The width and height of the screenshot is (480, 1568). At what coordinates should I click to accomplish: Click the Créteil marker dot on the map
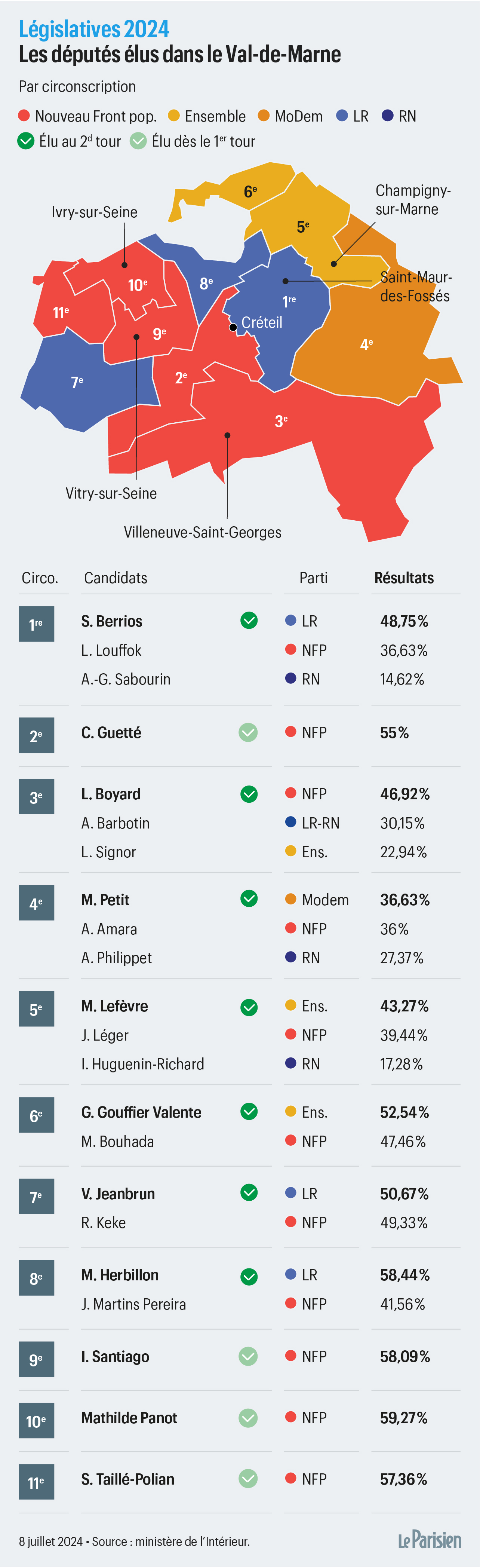click(x=233, y=328)
